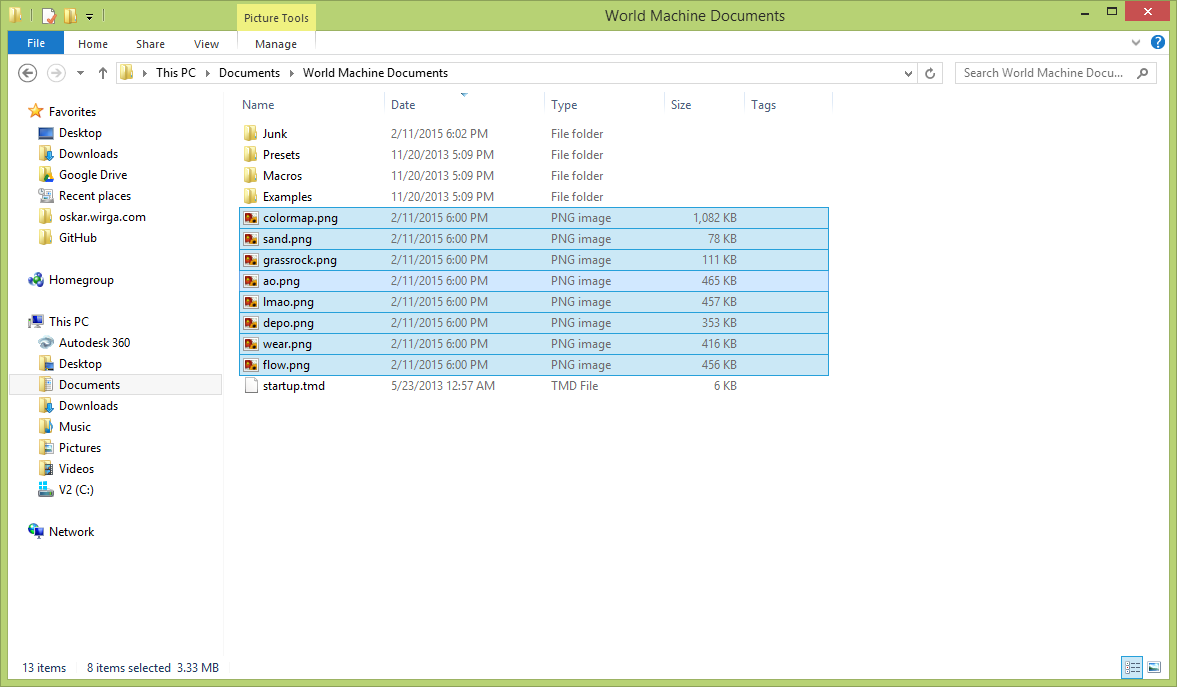Viewport: 1177px width, 687px height.
Task: Switch to large thumbnails view layout
Action: [1154, 667]
